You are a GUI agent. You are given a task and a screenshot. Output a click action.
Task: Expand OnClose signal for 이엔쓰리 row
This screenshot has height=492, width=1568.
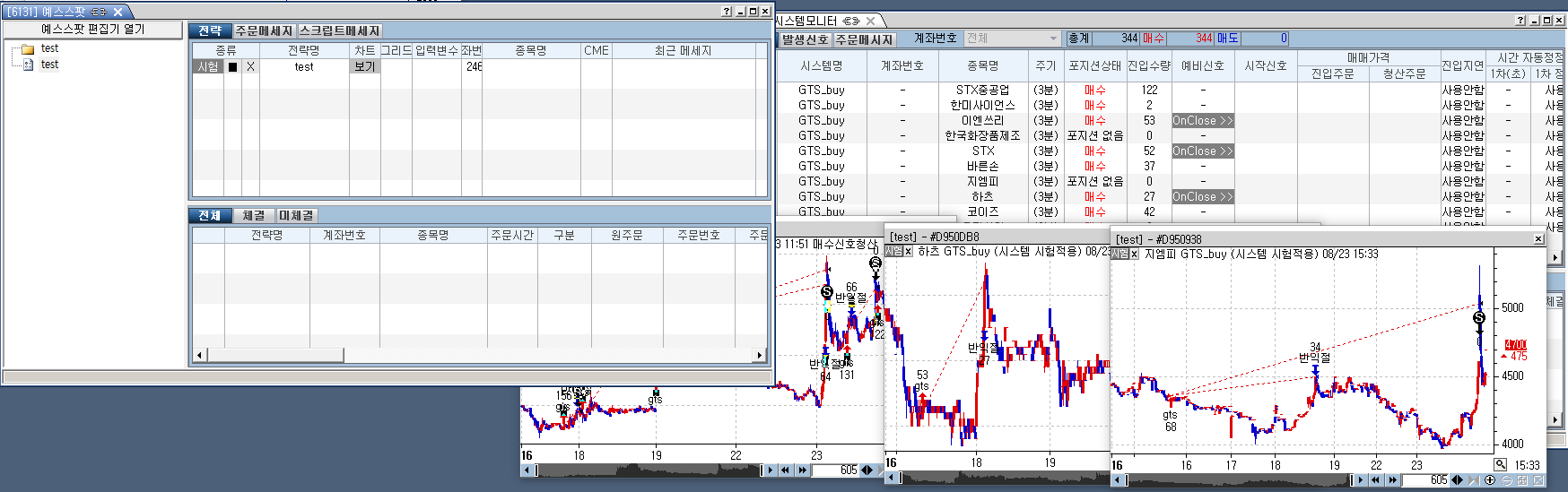pos(1202,121)
